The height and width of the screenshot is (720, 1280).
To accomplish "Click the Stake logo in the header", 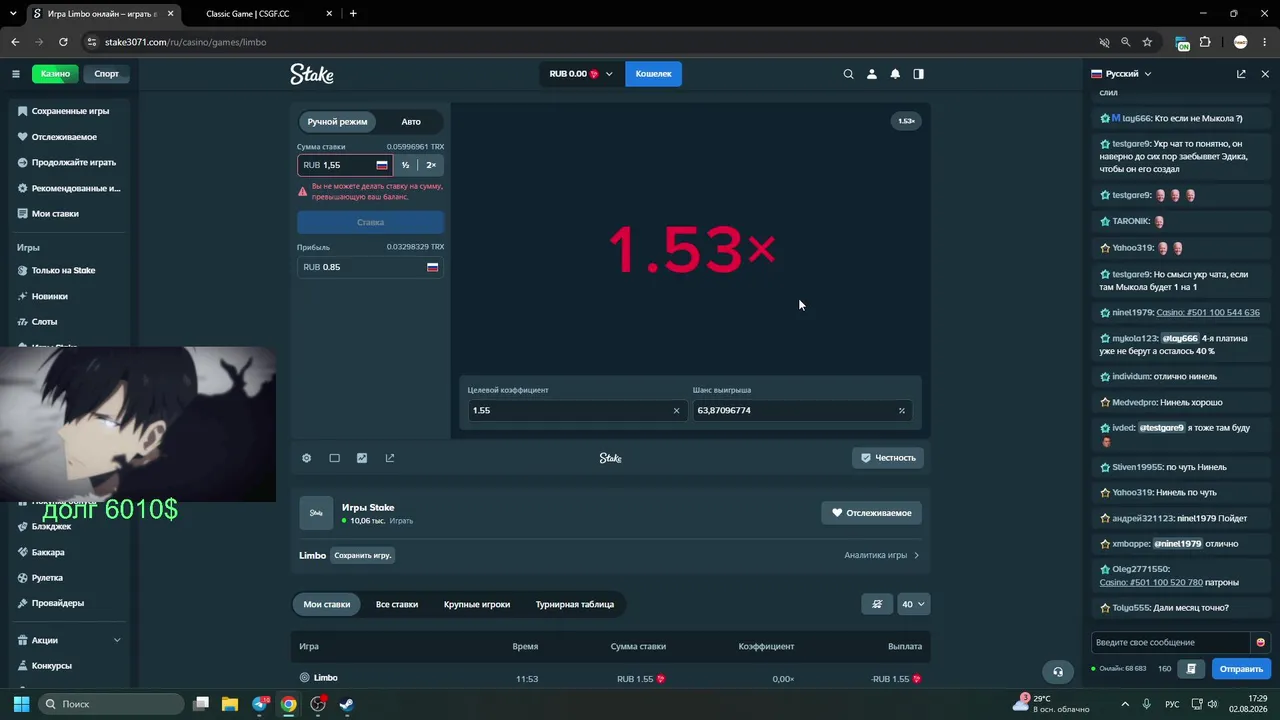I will tap(312, 74).
